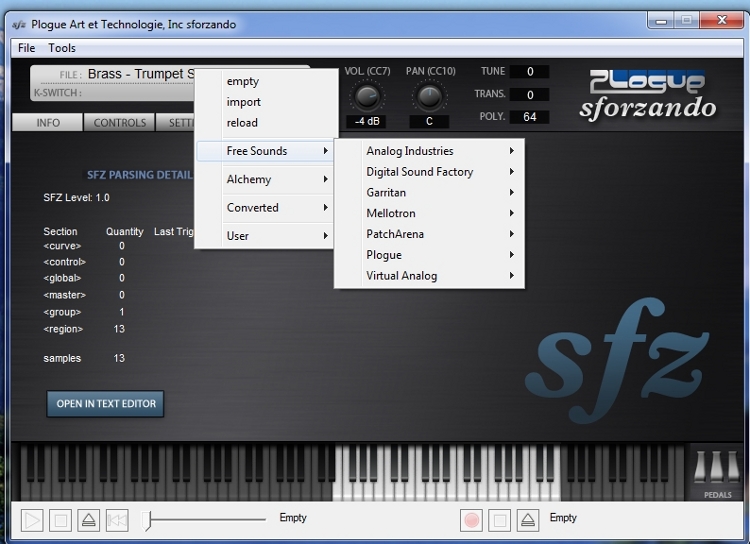
Task: Open the Virtual Analog submenu
Action: tap(429, 276)
